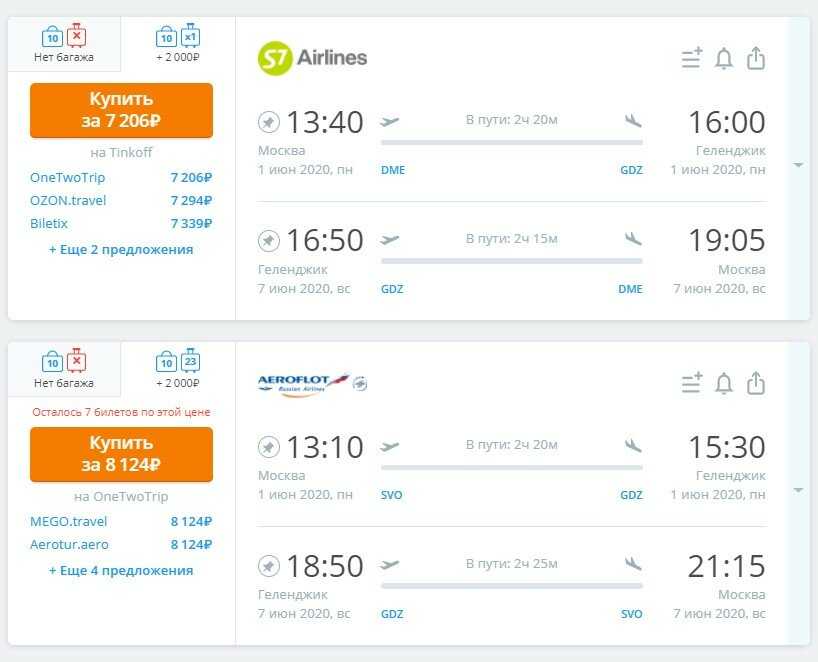
Task: Add the Aeroflot ticket to the comparison list
Action: [692, 383]
